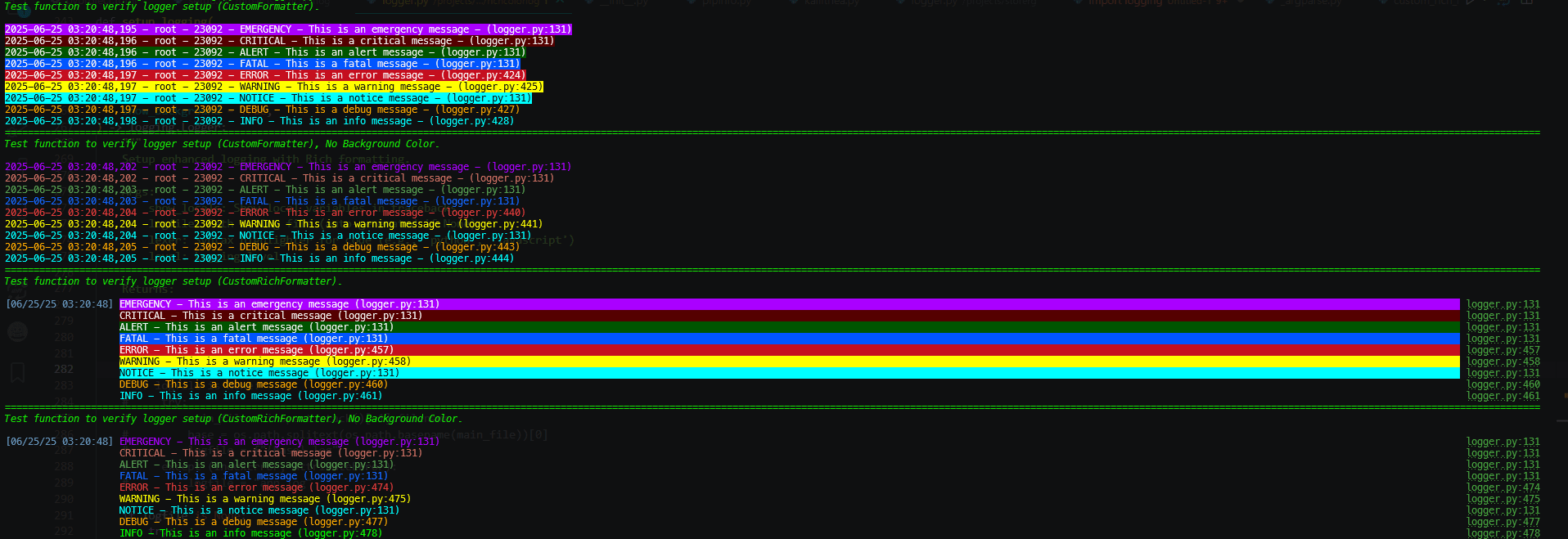Click the standalone logger.py:477 file reference
This screenshot has width=1568, height=539.
[1503, 522]
